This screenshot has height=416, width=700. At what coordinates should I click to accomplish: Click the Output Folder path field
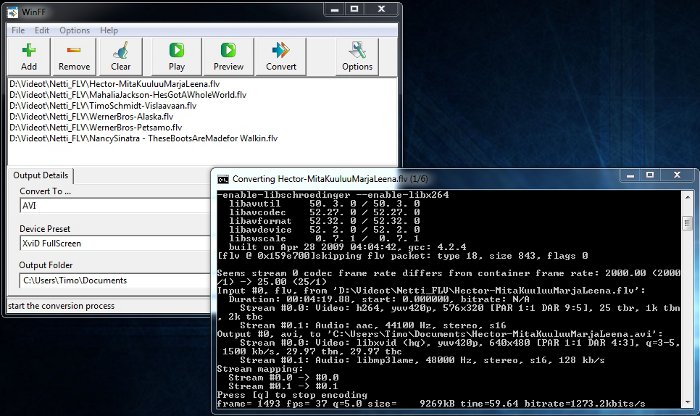(115, 280)
